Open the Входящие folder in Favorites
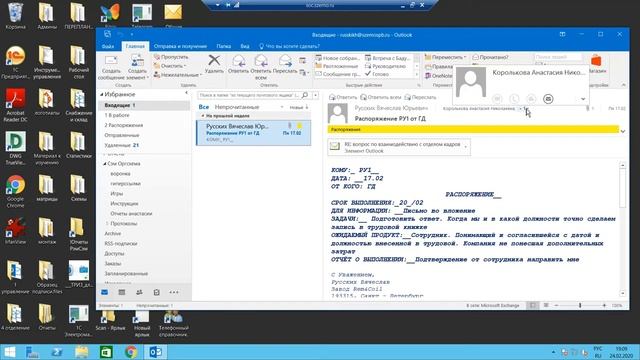 point(144,105)
